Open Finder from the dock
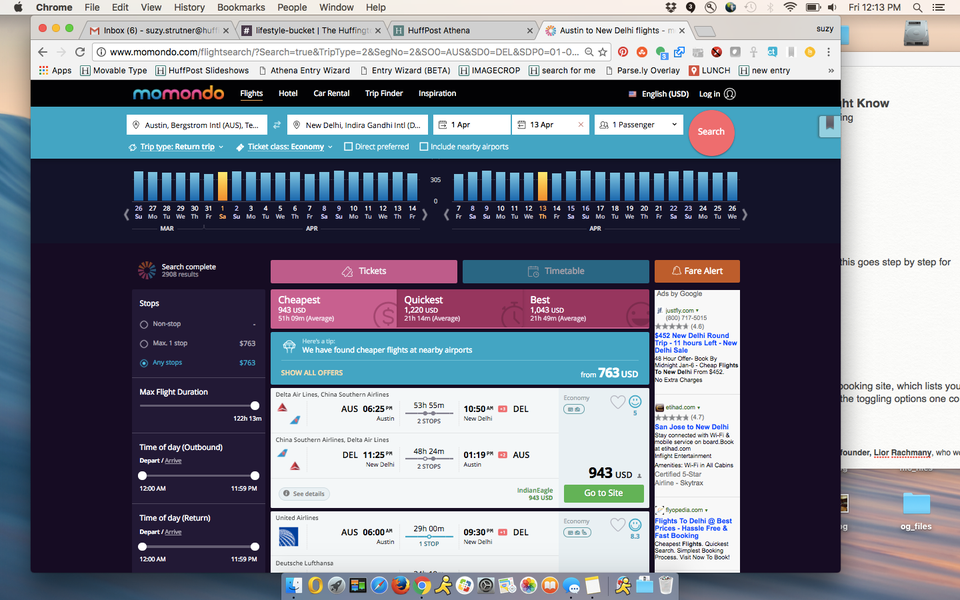The image size is (960, 600). [x=294, y=585]
